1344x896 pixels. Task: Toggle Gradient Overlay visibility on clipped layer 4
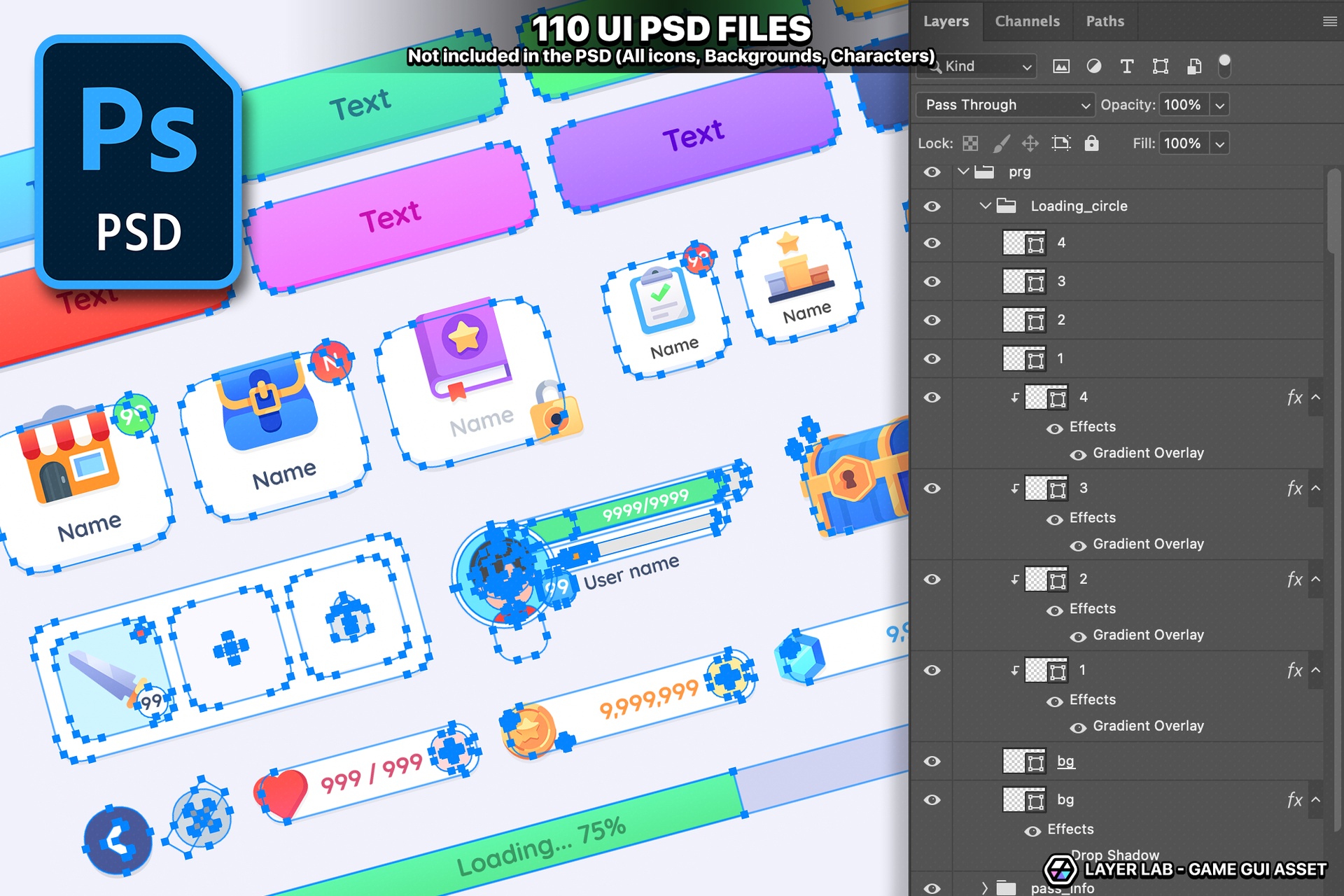pos(1078,455)
